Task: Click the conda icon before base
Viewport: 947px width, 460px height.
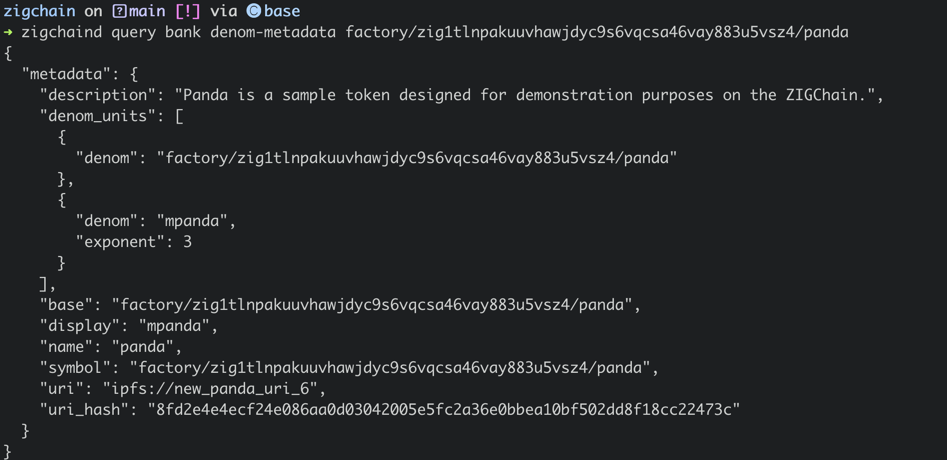Action: (253, 11)
